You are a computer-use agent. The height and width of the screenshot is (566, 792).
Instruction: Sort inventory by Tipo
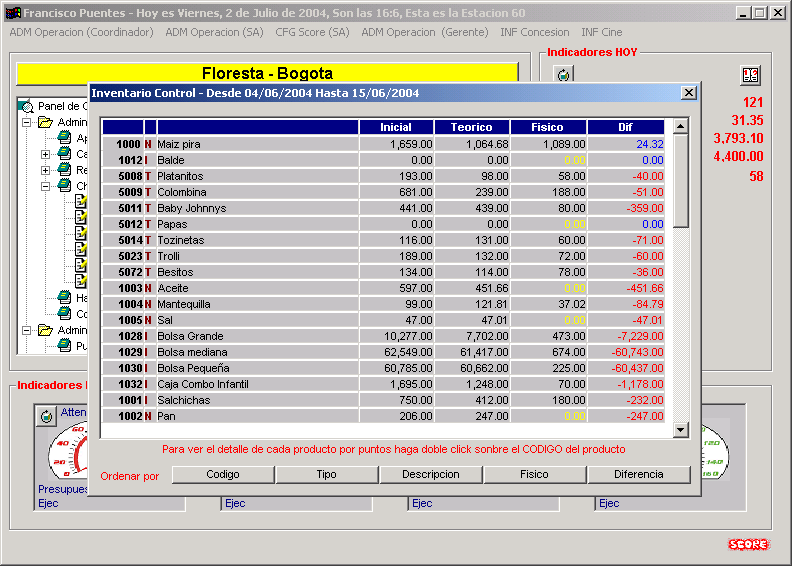point(326,475)
